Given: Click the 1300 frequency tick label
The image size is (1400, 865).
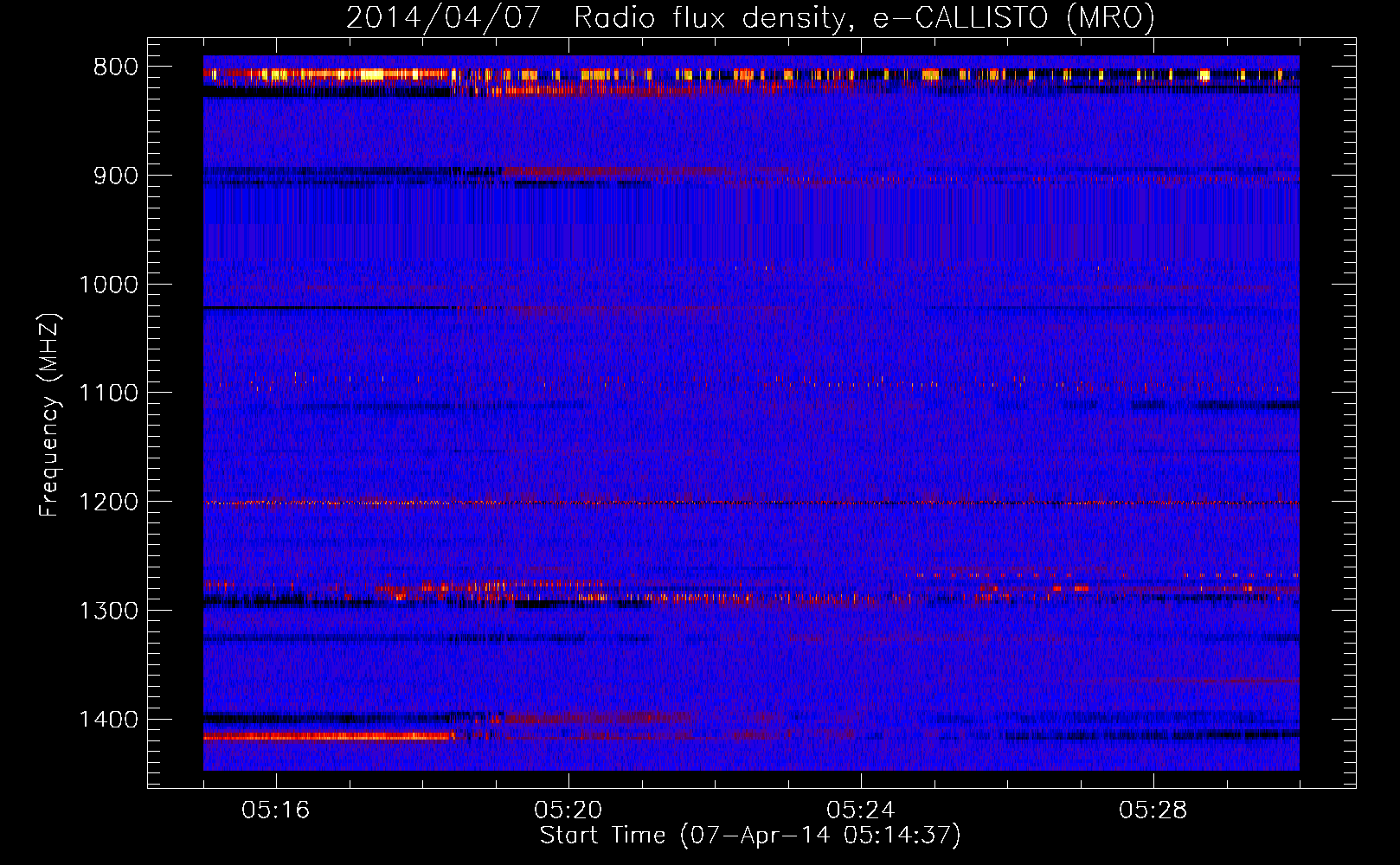Looking at the screenshot, I should click(108, 611).
